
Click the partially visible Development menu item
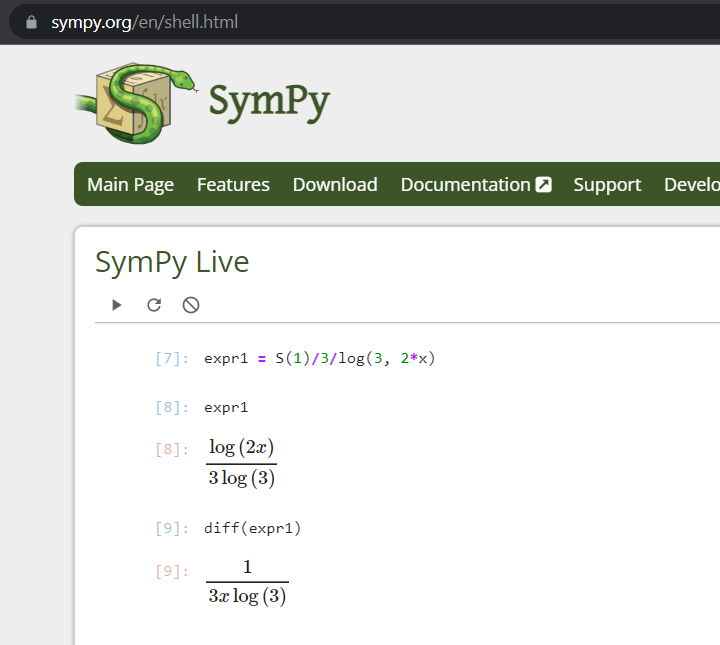point(691,185)
